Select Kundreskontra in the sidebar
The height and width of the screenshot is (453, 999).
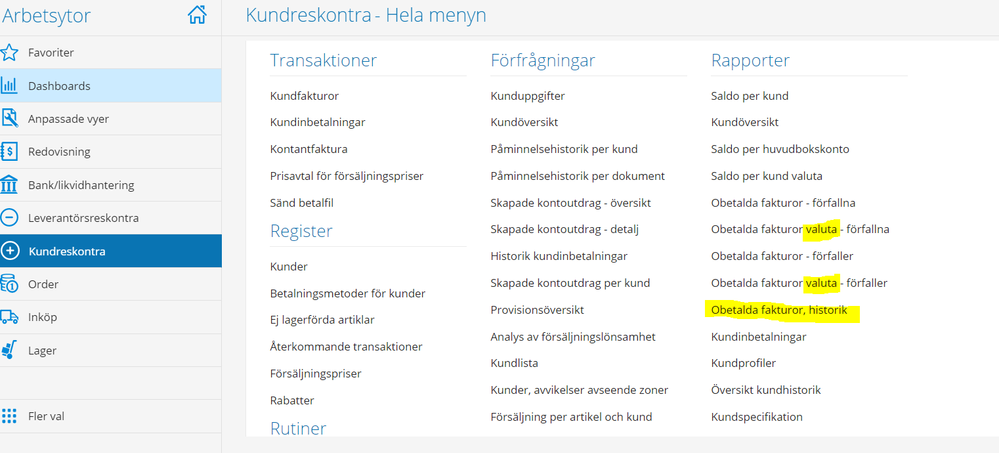[x=111, y=251]
